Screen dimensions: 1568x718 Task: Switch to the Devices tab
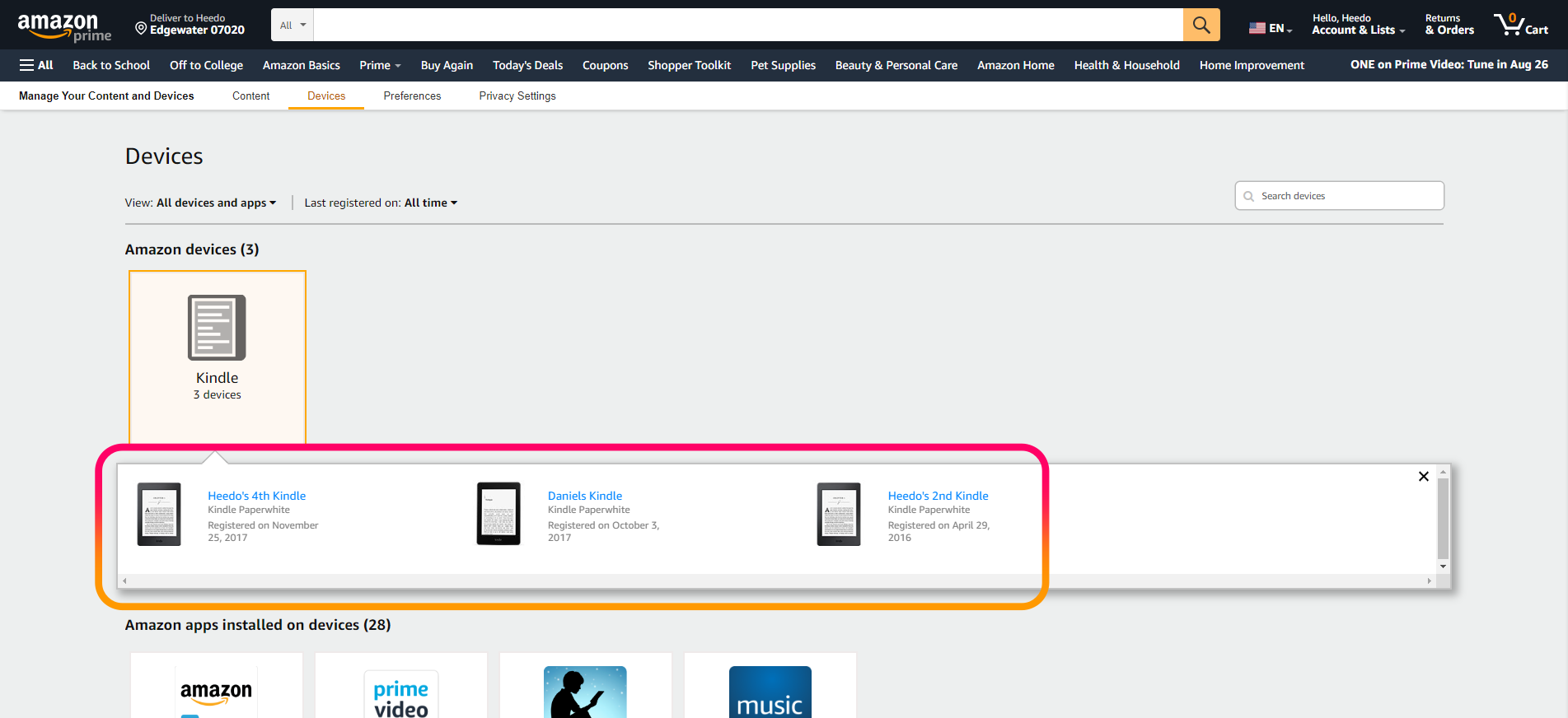[x=326, y=96]
